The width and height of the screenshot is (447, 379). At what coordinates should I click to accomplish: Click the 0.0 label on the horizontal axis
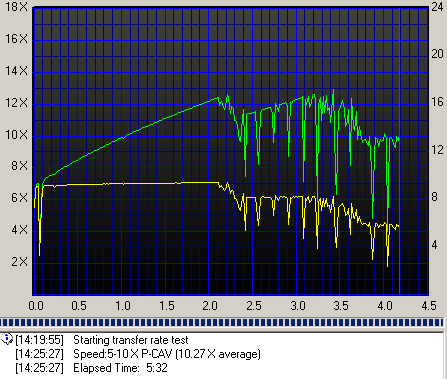coord(36,306)
